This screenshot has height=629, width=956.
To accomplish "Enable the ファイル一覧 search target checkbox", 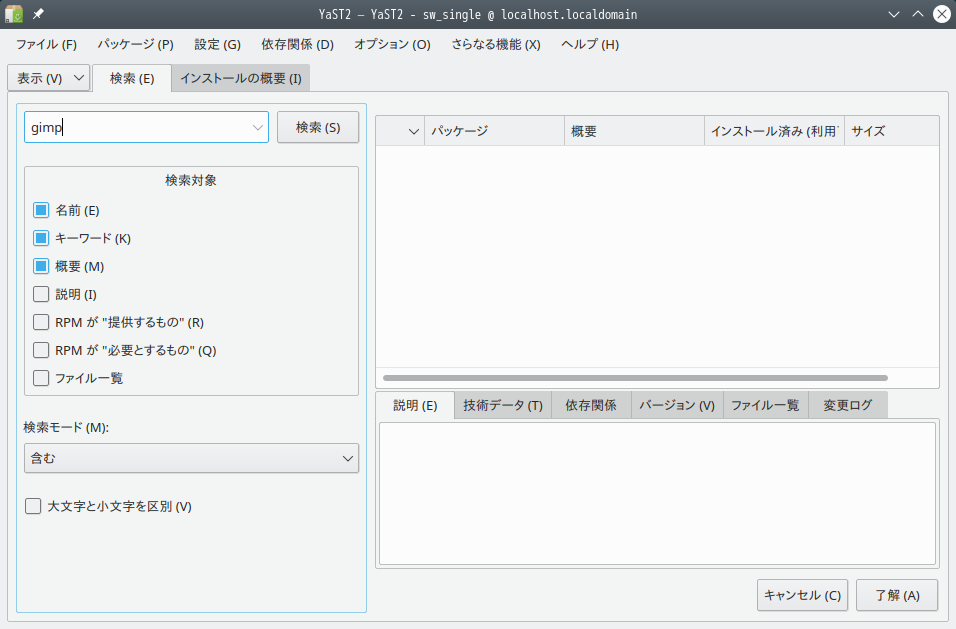I will [x=41, y=378].
